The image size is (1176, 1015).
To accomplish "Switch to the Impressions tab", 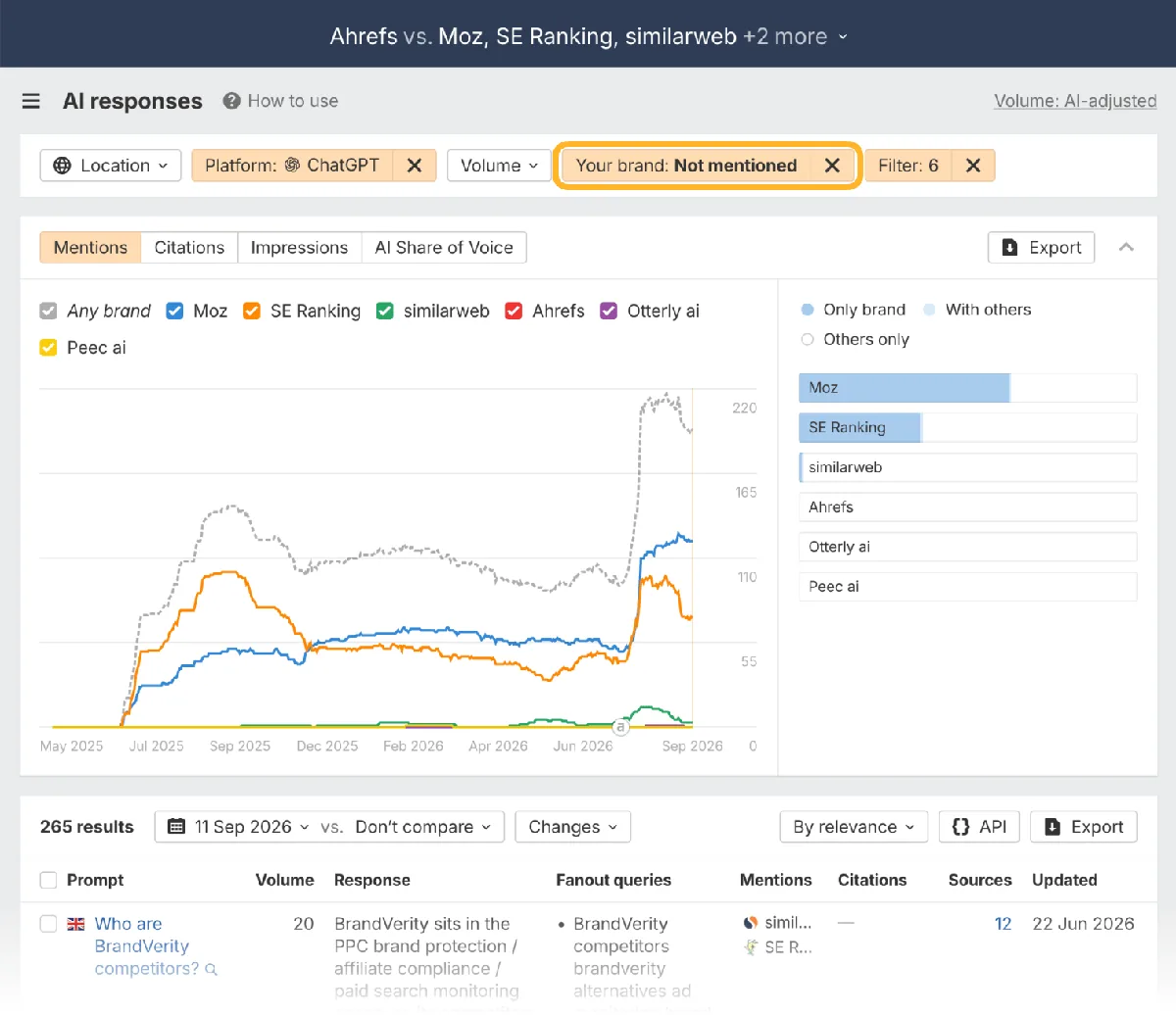I will coord(299,248).
